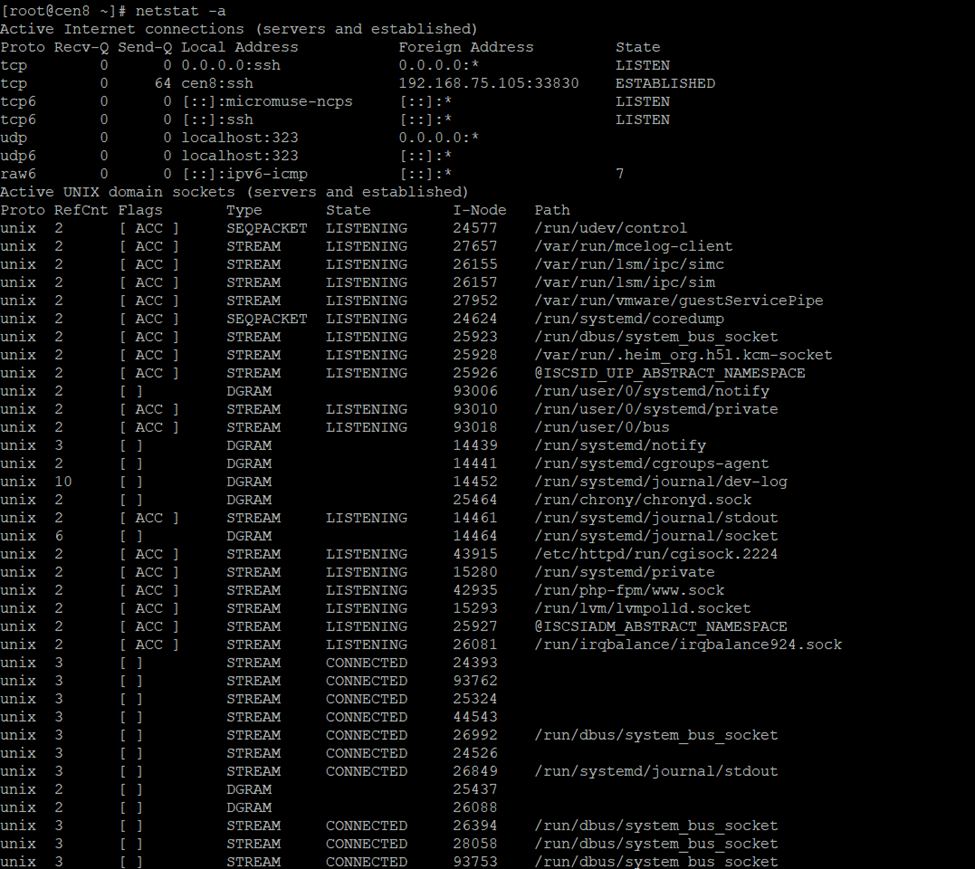975x869 pixels.
Task: Click the ESTABLISHED state entry
Action: click(x=665, y=83)
